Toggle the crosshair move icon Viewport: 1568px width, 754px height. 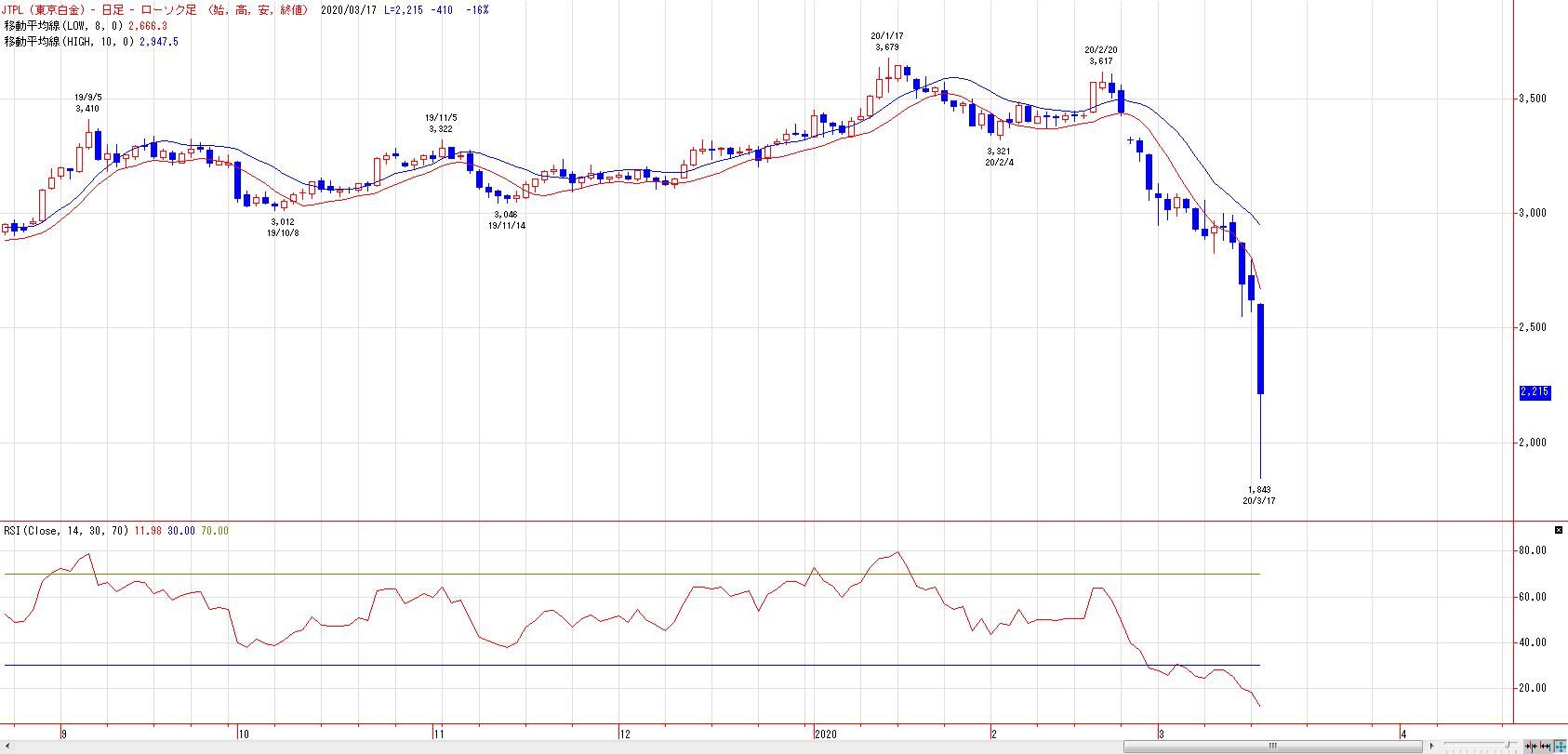1560,747
